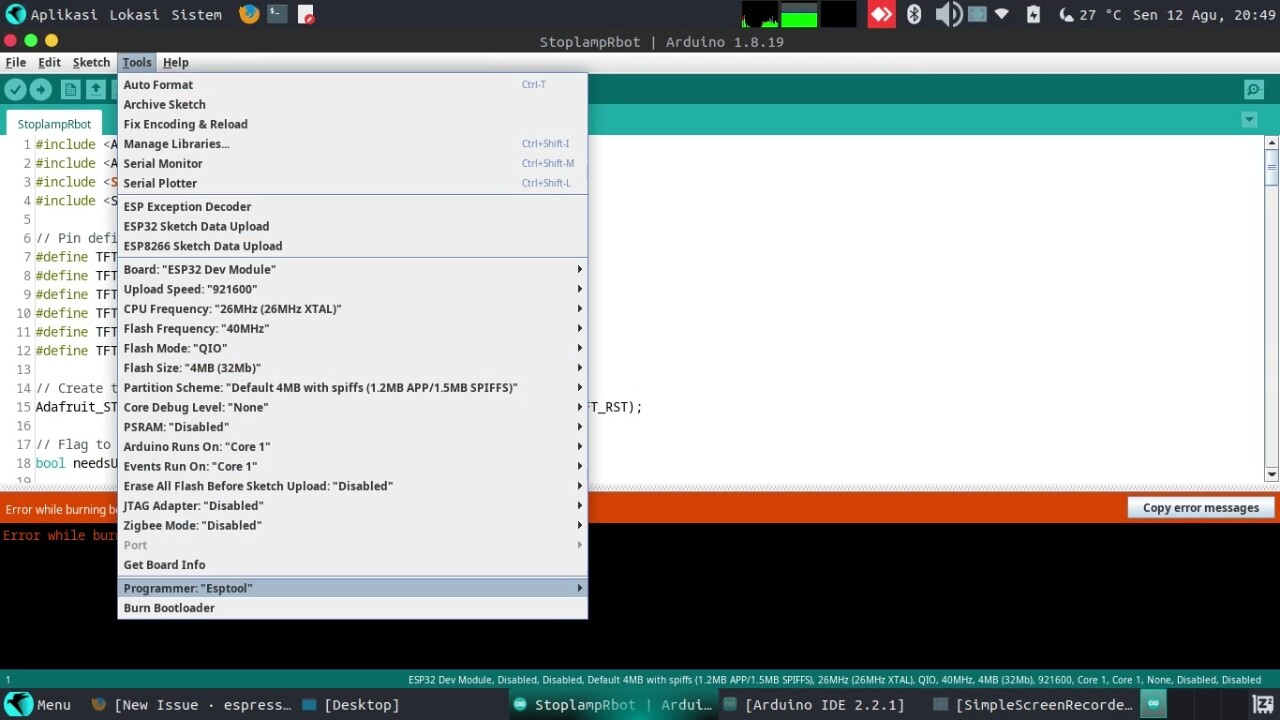
Task: Switch to Arduino IDE 2.2.1 taskbar window
Action: pyautogui.click(x=814, y=705)
